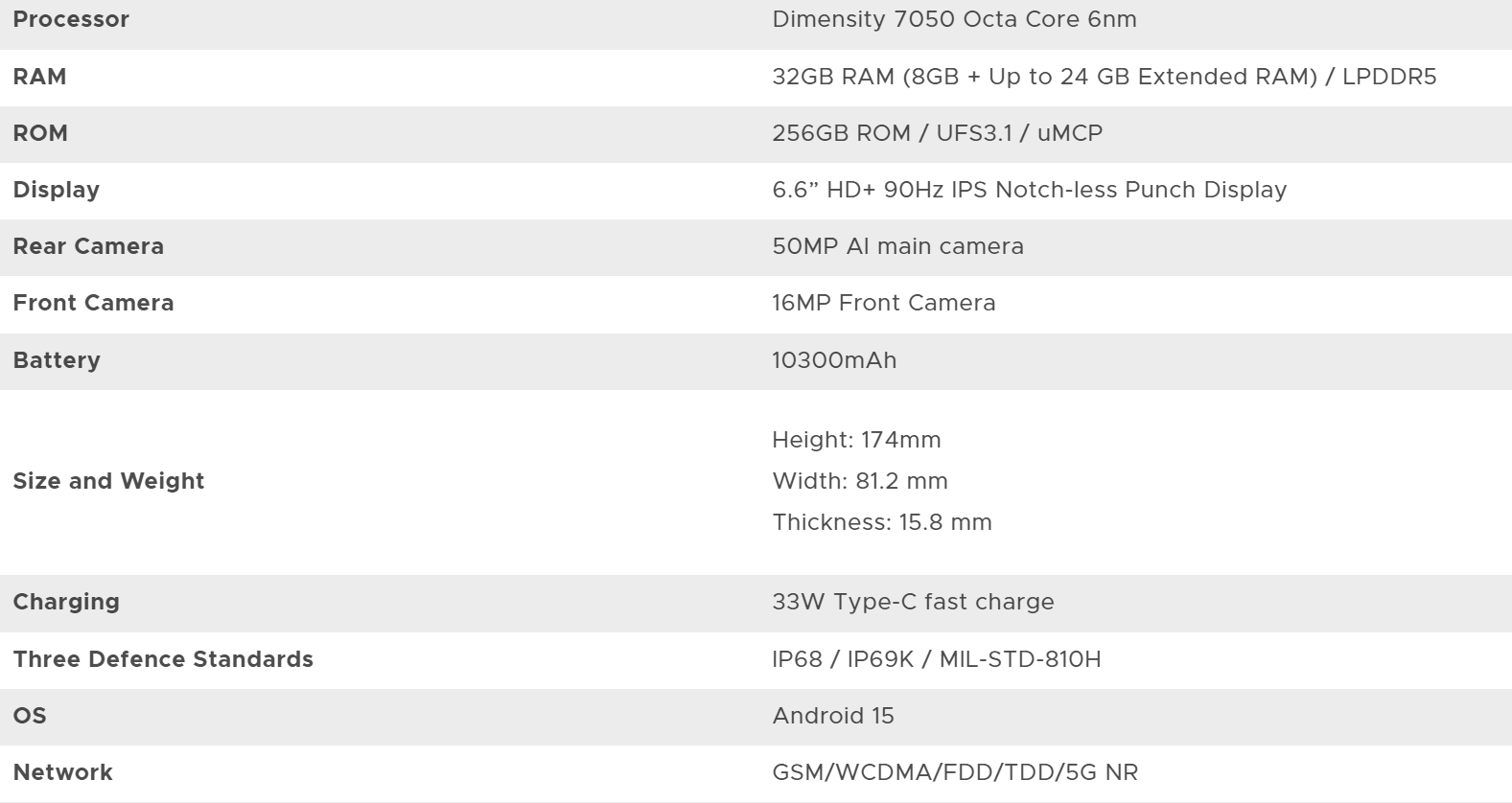The height and width of the screenshot is (803, 1512).
Task: Click the Size and Weight label
Action: (x=108, y=481)
